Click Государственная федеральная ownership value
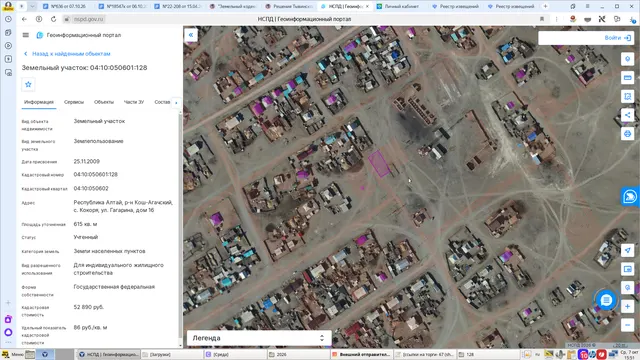Image resolution: width=640 pixels, height=360 pixels. [114, 287]
